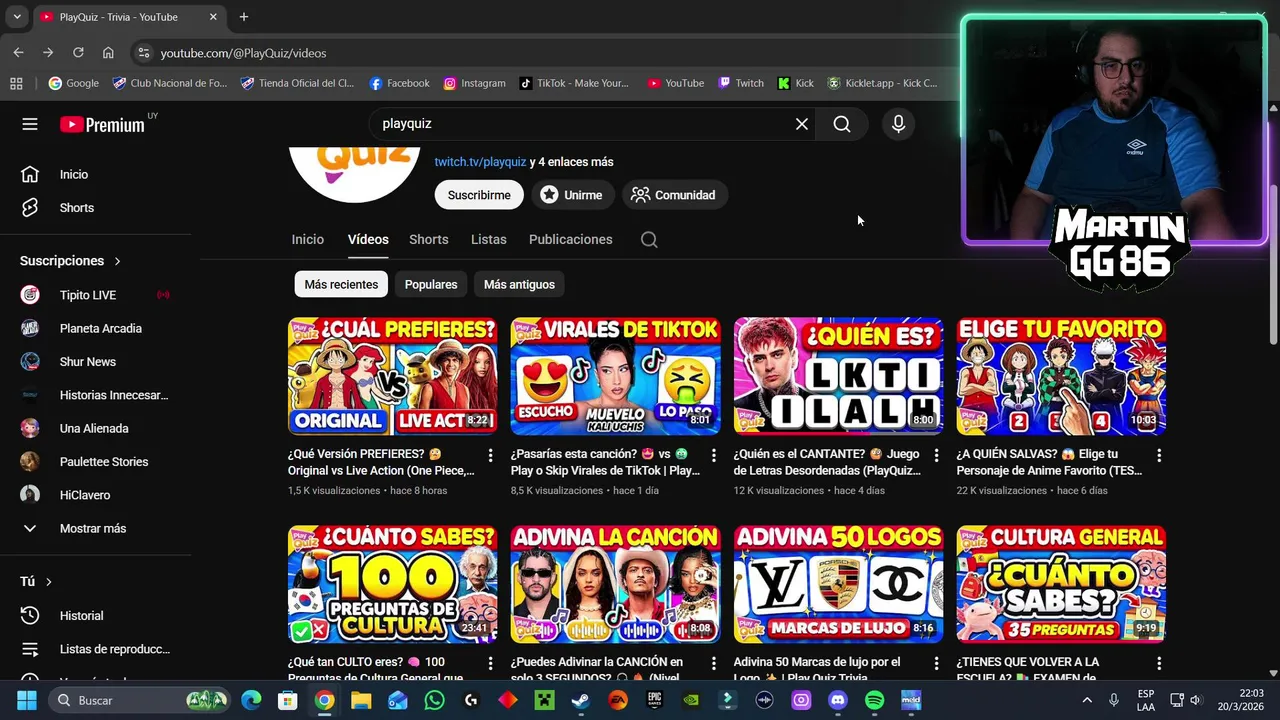Open options menu for Qué Versión PREFIERES video

point(490,455)
